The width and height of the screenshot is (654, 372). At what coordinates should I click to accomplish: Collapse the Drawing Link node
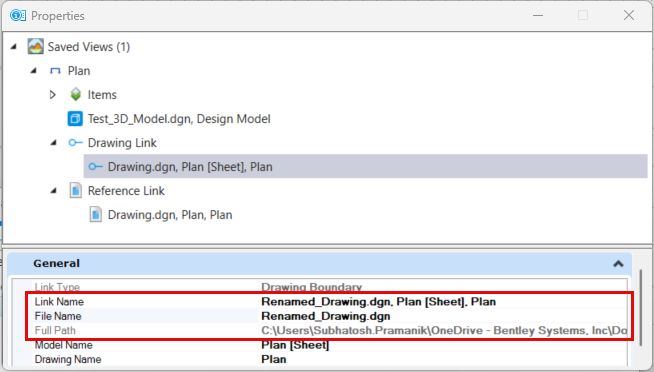click(x=54, y=143)
